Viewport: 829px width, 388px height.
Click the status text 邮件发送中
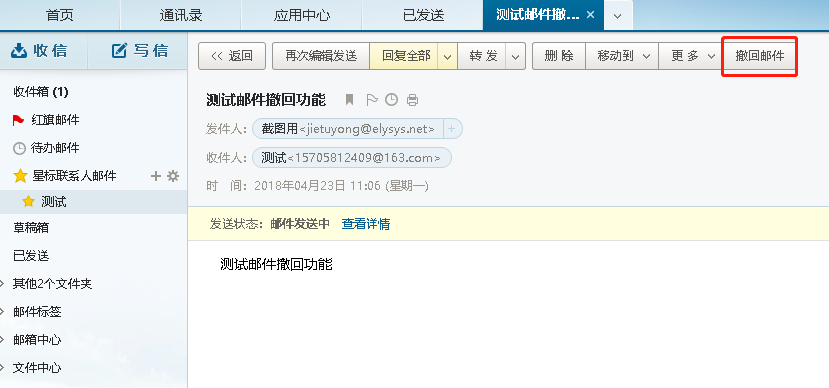[x=300, y=224]
